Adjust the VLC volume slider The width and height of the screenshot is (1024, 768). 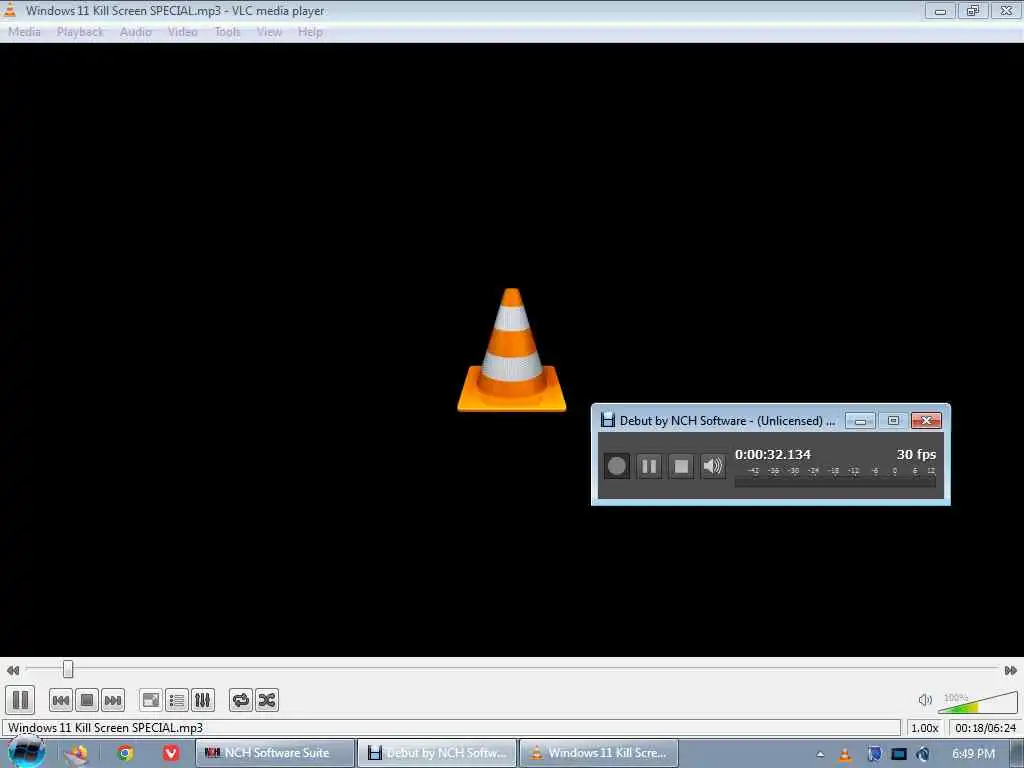pos(978,703)
